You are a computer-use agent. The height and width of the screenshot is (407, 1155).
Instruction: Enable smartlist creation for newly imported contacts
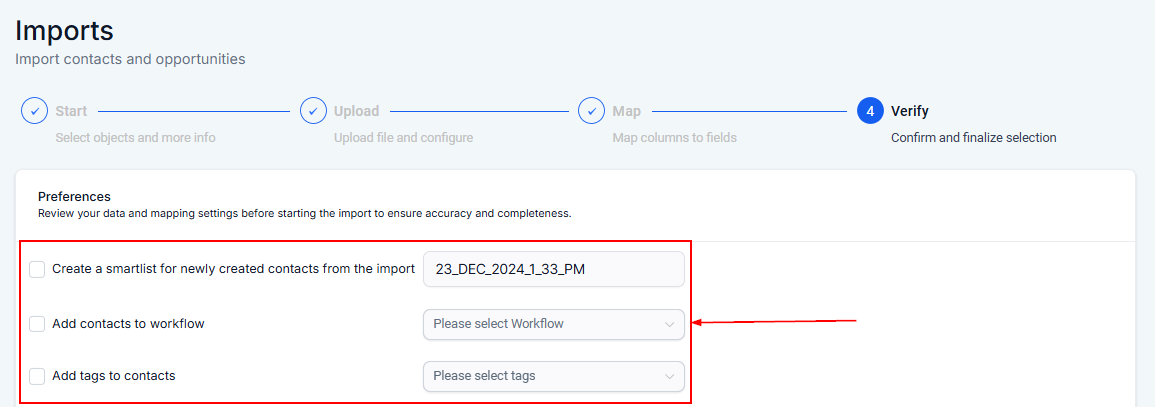click(37, 269)
